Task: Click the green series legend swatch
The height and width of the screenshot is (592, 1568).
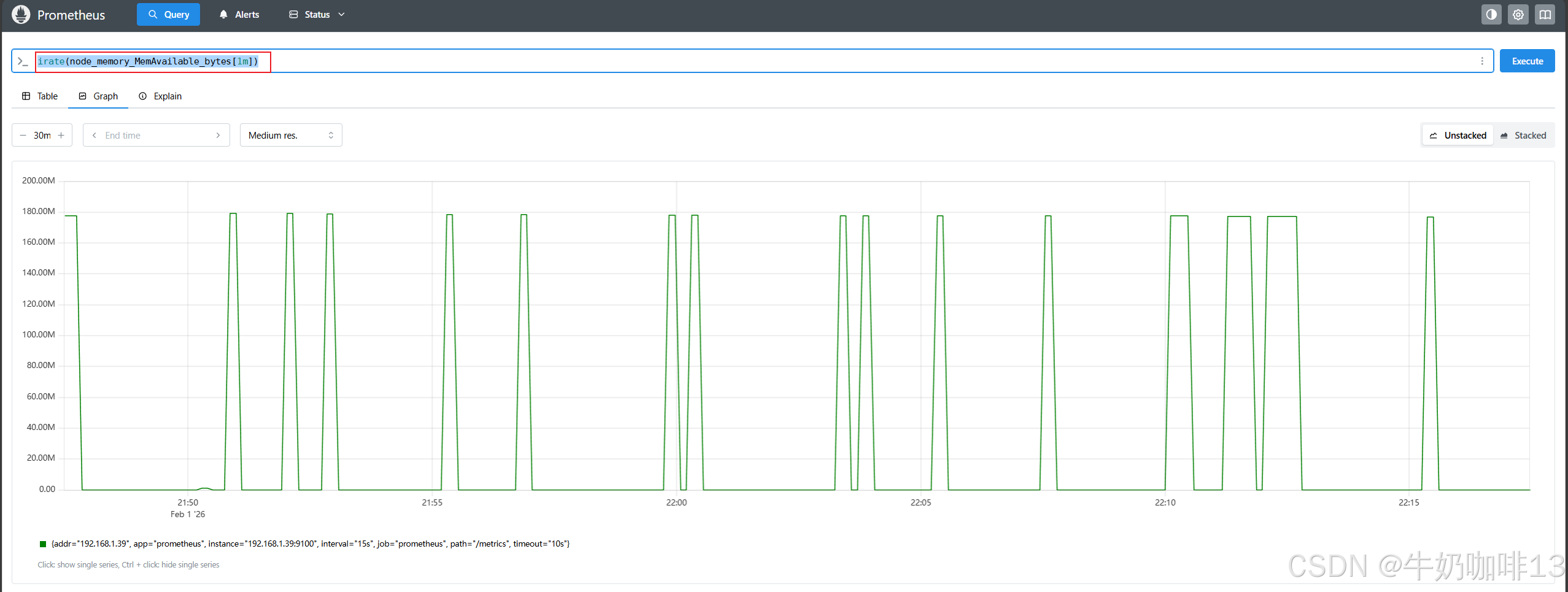Action: click(x=43, y=544)
